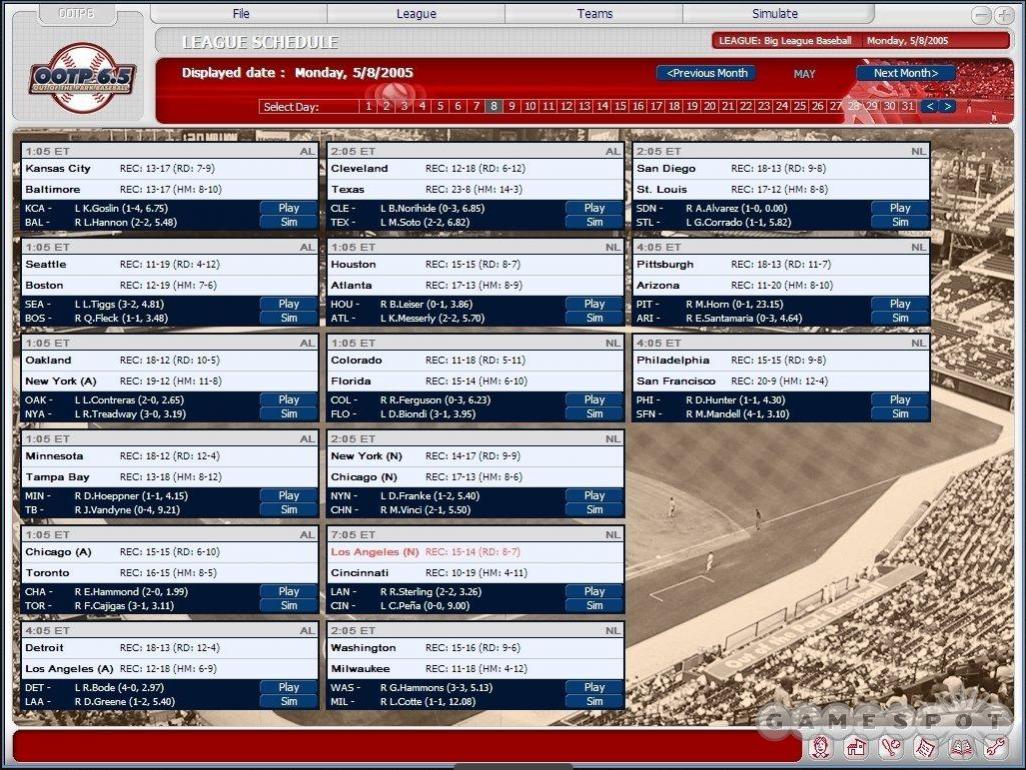Play the Kansas City at Baltimore game
This screenshot has height=770, width=1026.
click(x=289, y=208)
